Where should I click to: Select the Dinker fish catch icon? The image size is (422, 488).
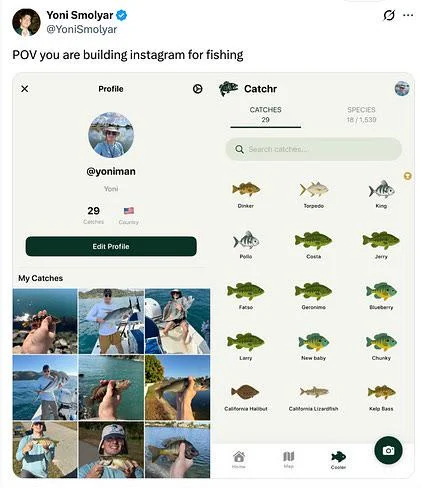246,189
